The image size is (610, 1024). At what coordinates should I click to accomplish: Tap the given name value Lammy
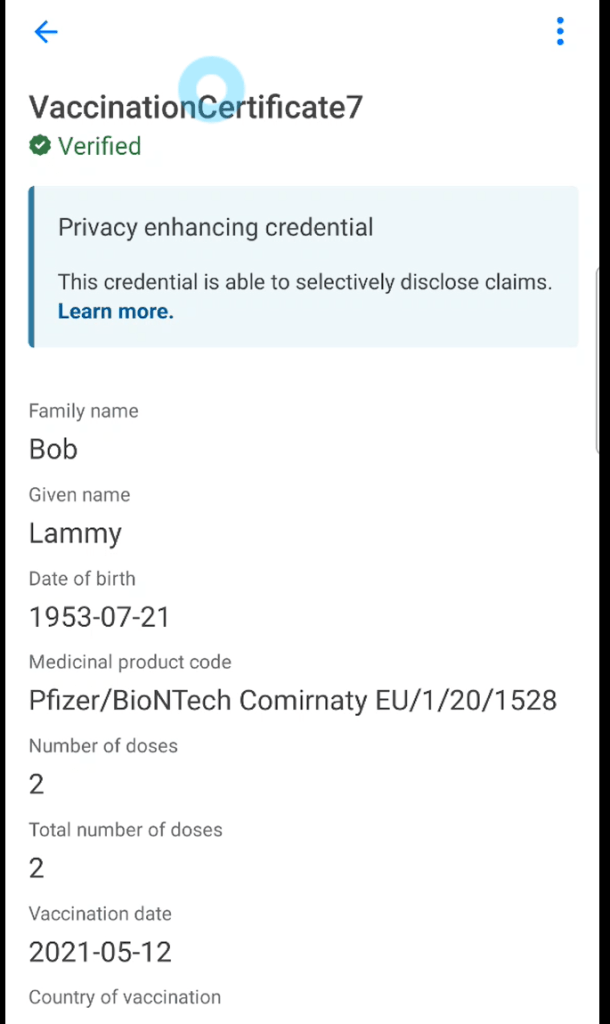point(75,533)
